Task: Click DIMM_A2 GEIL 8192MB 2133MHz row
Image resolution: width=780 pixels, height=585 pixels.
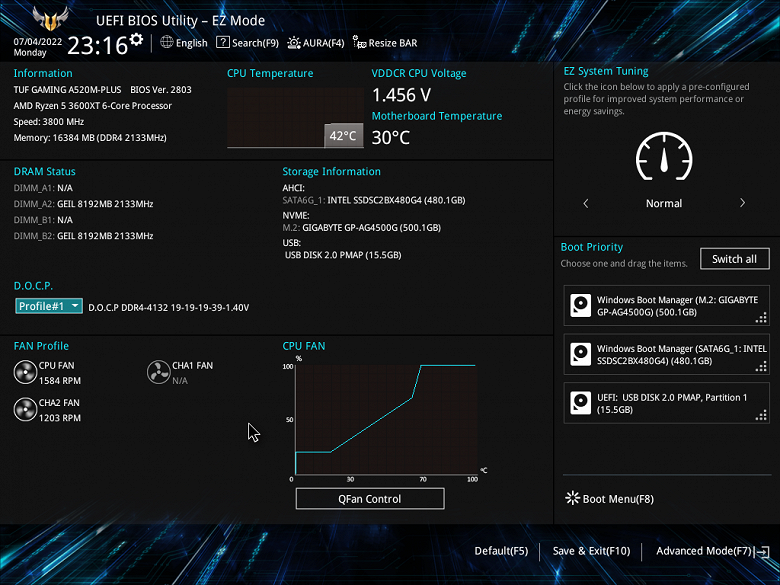Action: pos(84,204)
